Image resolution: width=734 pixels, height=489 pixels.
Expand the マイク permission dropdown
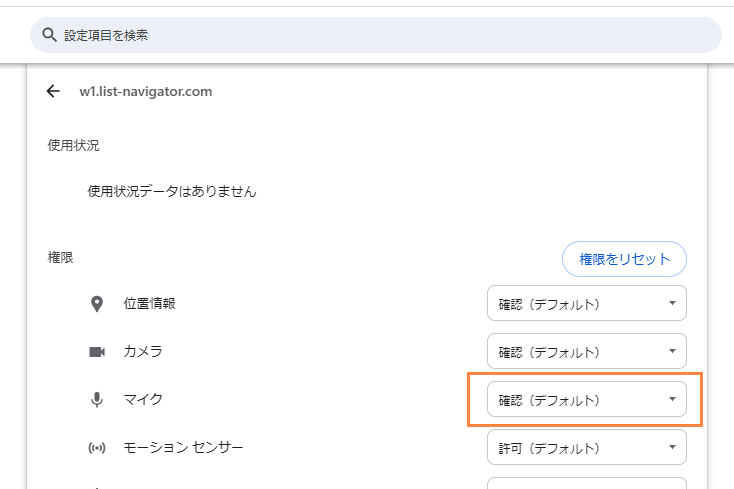pyautogui.click(x=587, y=399)
